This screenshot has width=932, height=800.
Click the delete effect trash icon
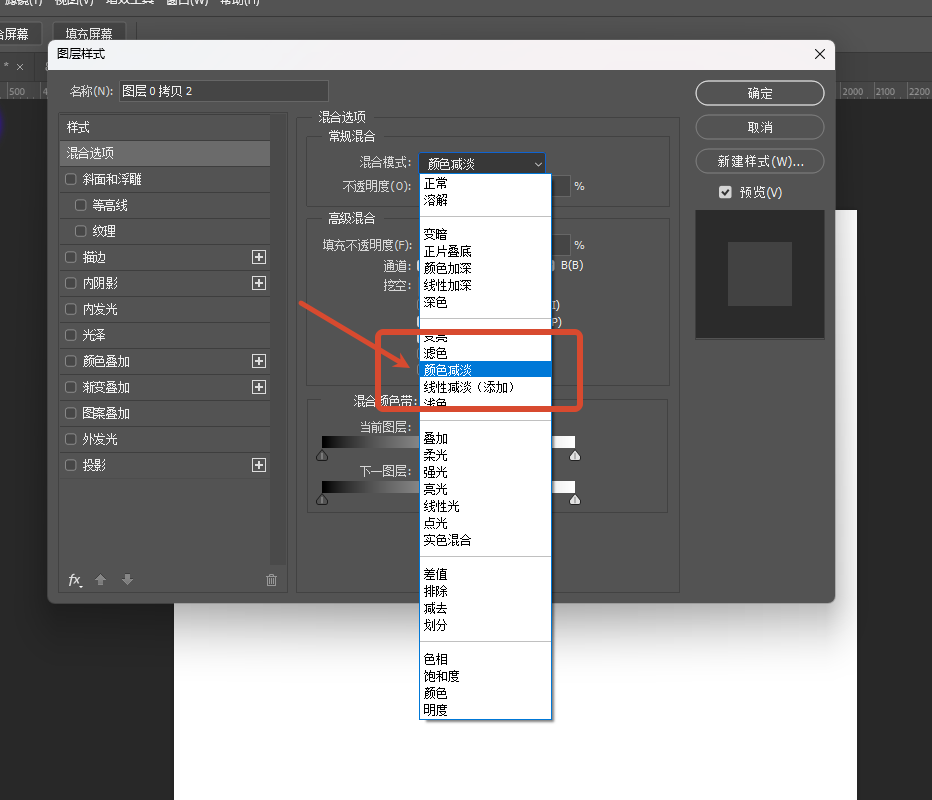[x=271, y=580]
